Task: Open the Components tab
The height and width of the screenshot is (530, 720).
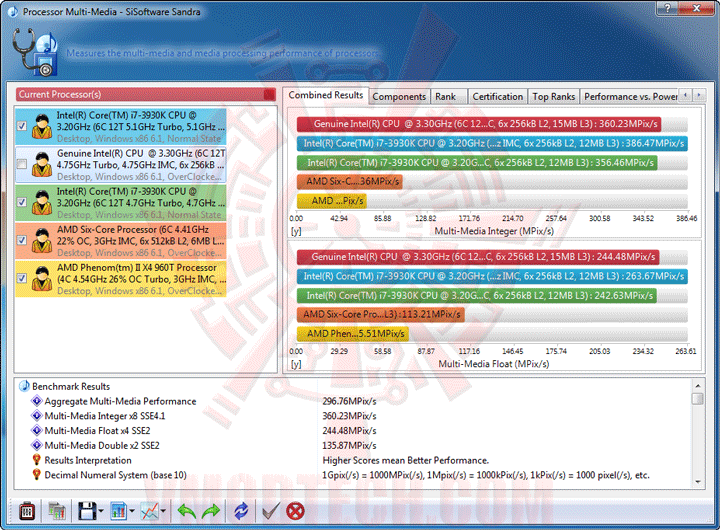Action: click(x=399, y=96)
